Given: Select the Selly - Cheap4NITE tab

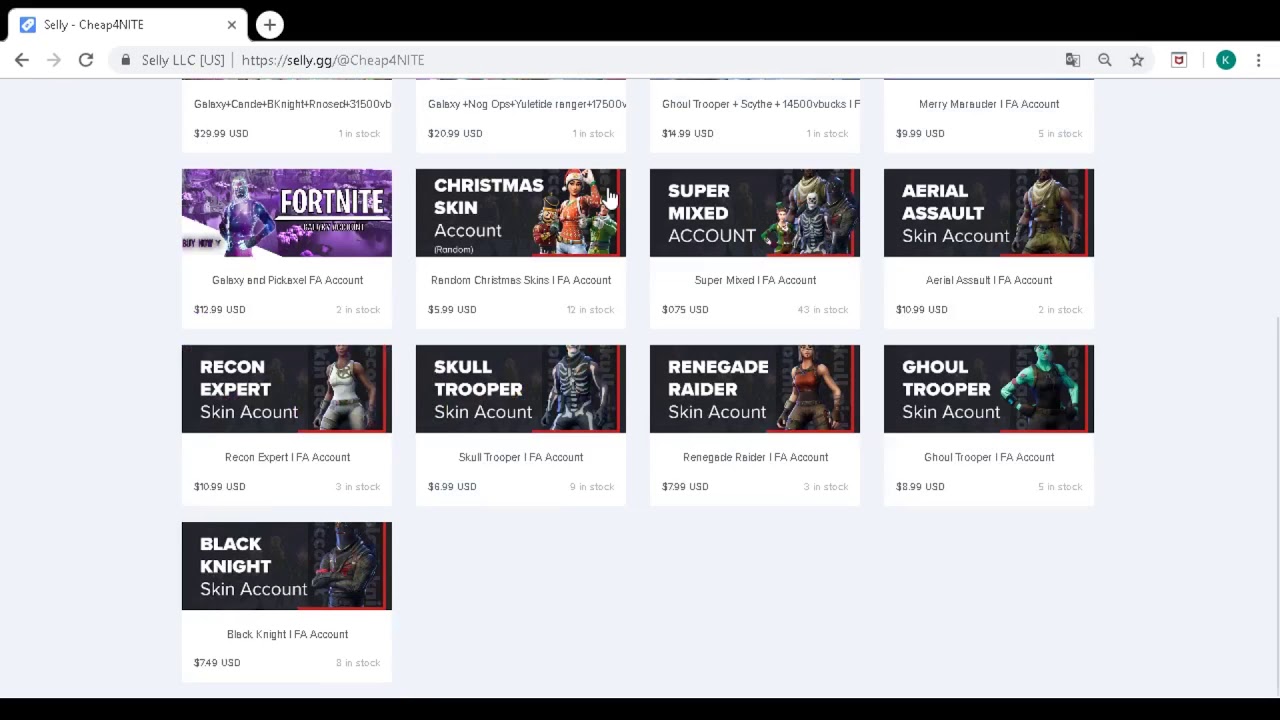Looking at the screenshot, I should (x=130, y=24).
